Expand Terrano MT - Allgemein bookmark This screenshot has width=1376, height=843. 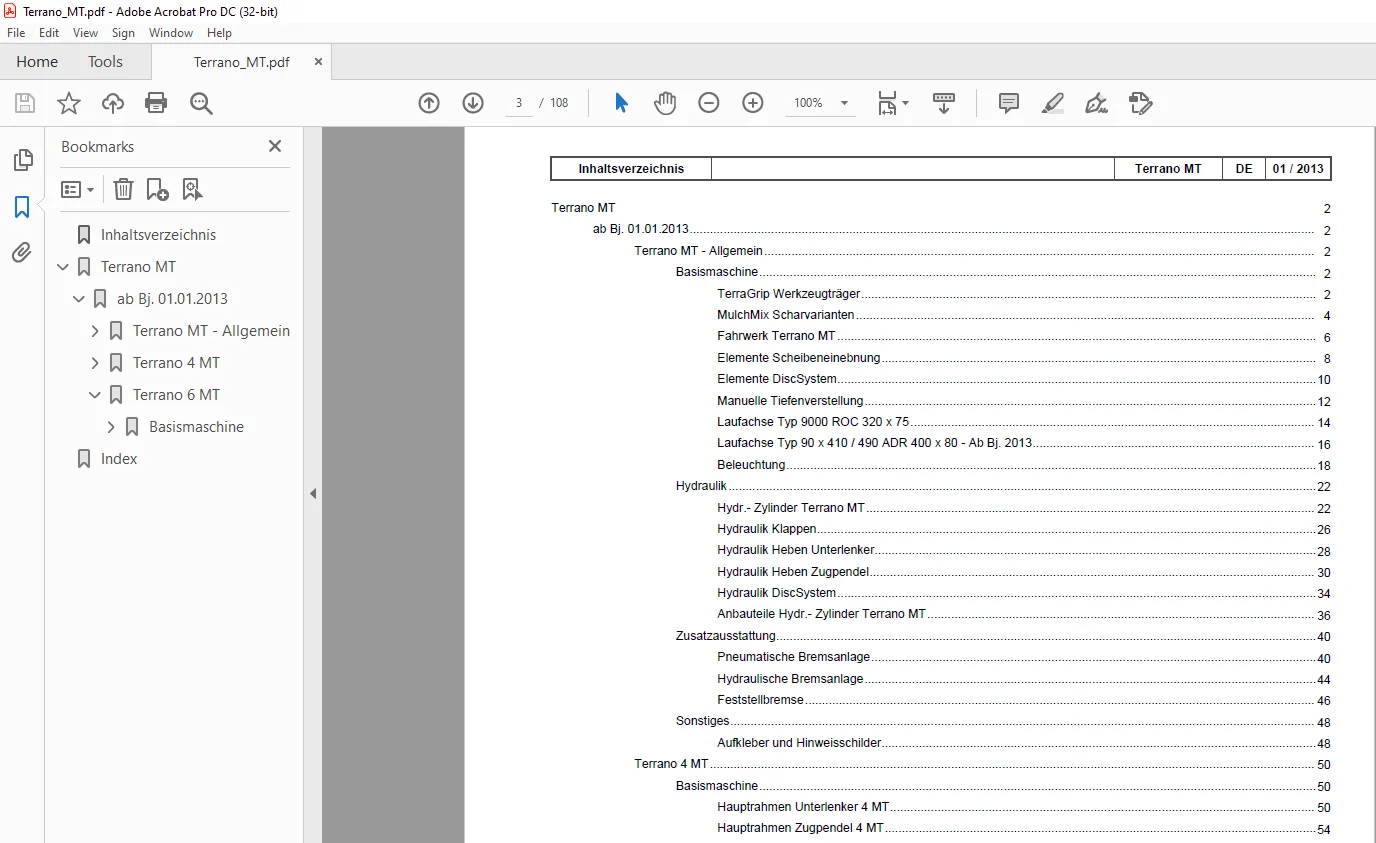point(96,331)
